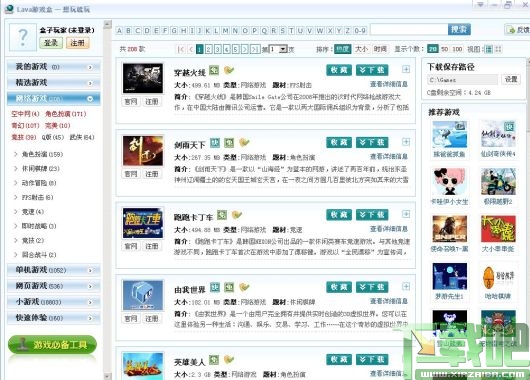Open the 精选游戏 section
The height and width of the screenshot is (380, 530).
click(x=54, y=82)
